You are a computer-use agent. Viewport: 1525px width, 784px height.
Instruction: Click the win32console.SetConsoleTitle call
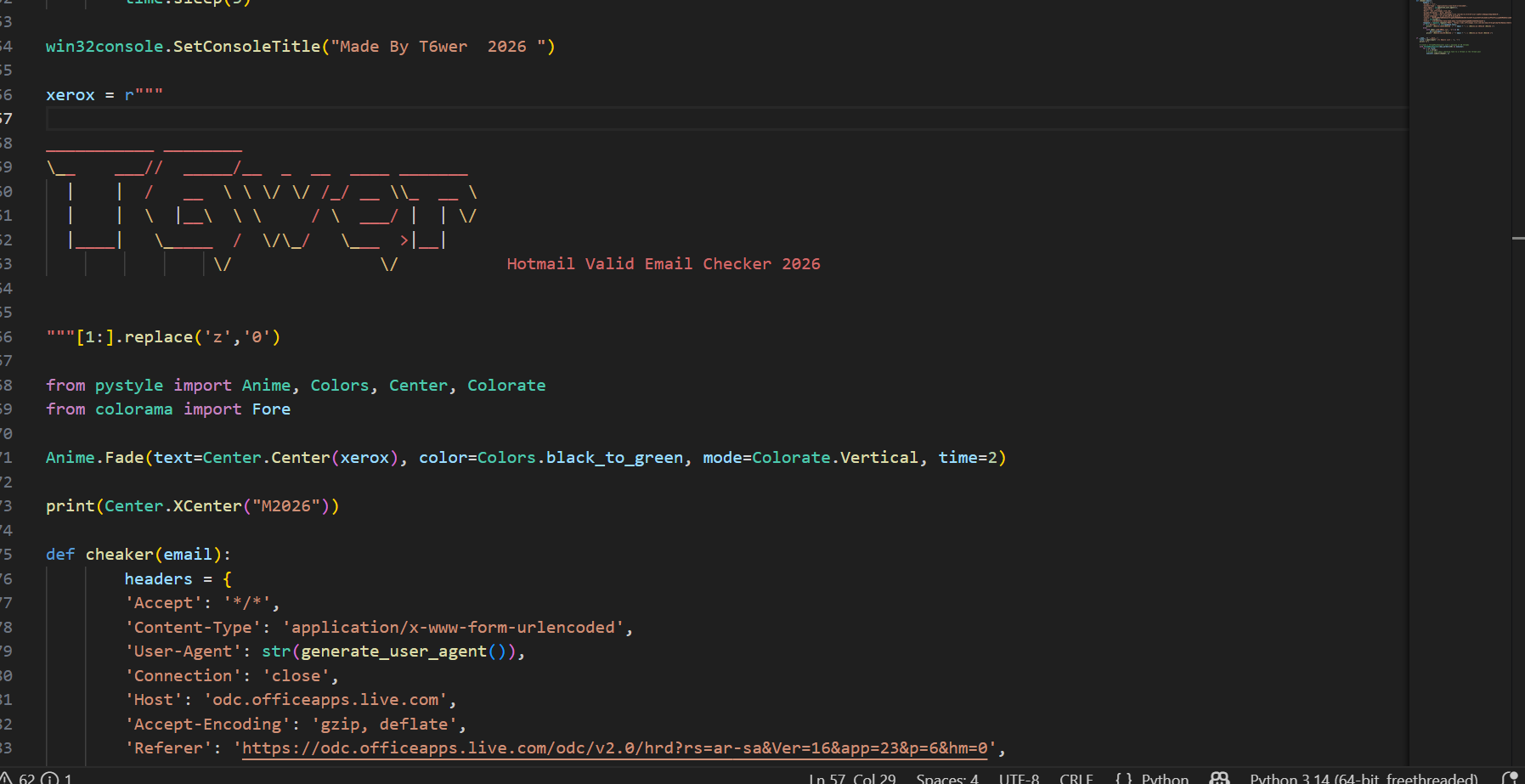click(x=170, y=46)
